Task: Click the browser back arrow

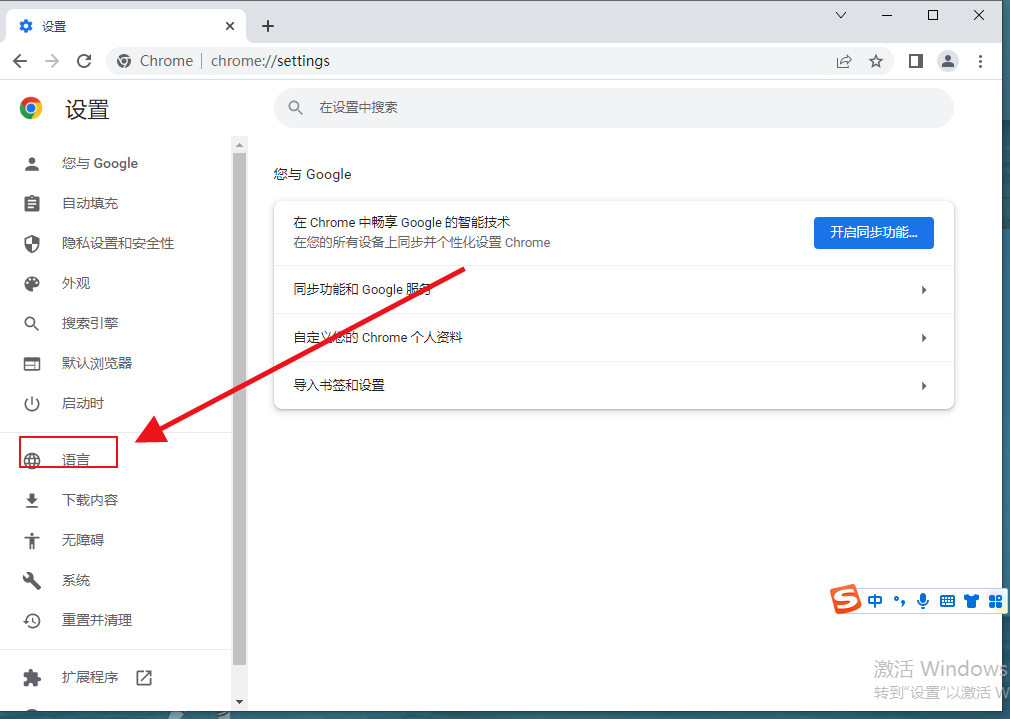Action: coord(20,61)
